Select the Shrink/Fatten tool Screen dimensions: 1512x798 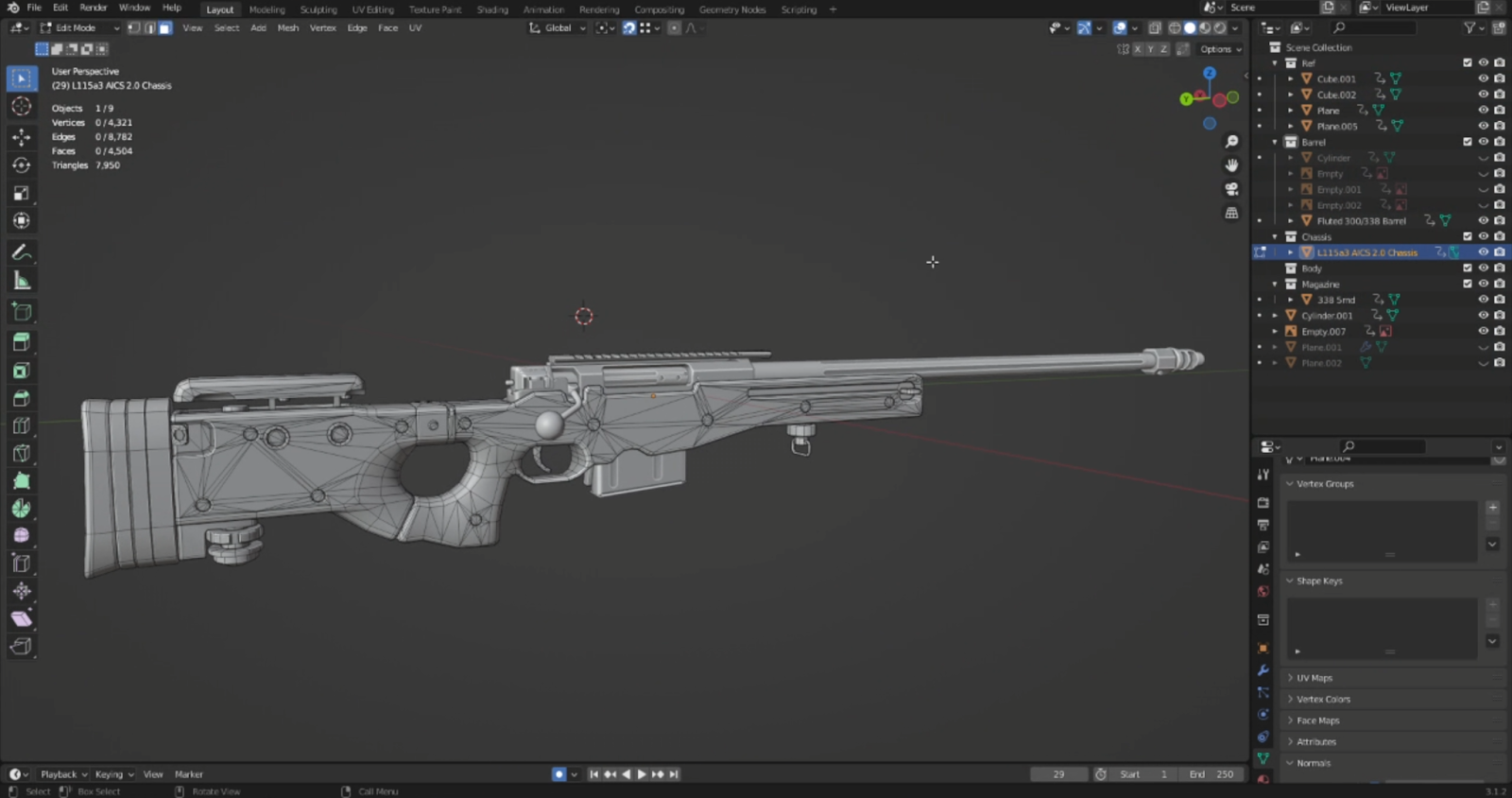(22, 591)
